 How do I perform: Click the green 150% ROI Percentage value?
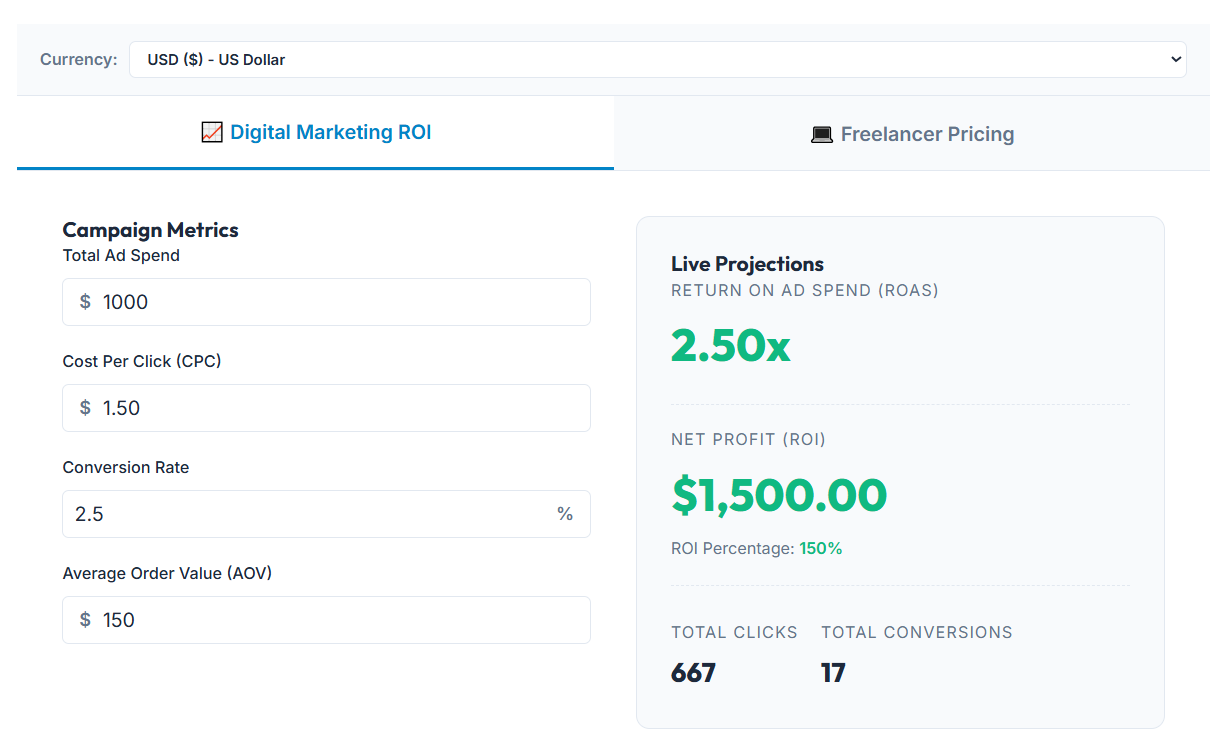pyautogui.click(x=821, y=548)
